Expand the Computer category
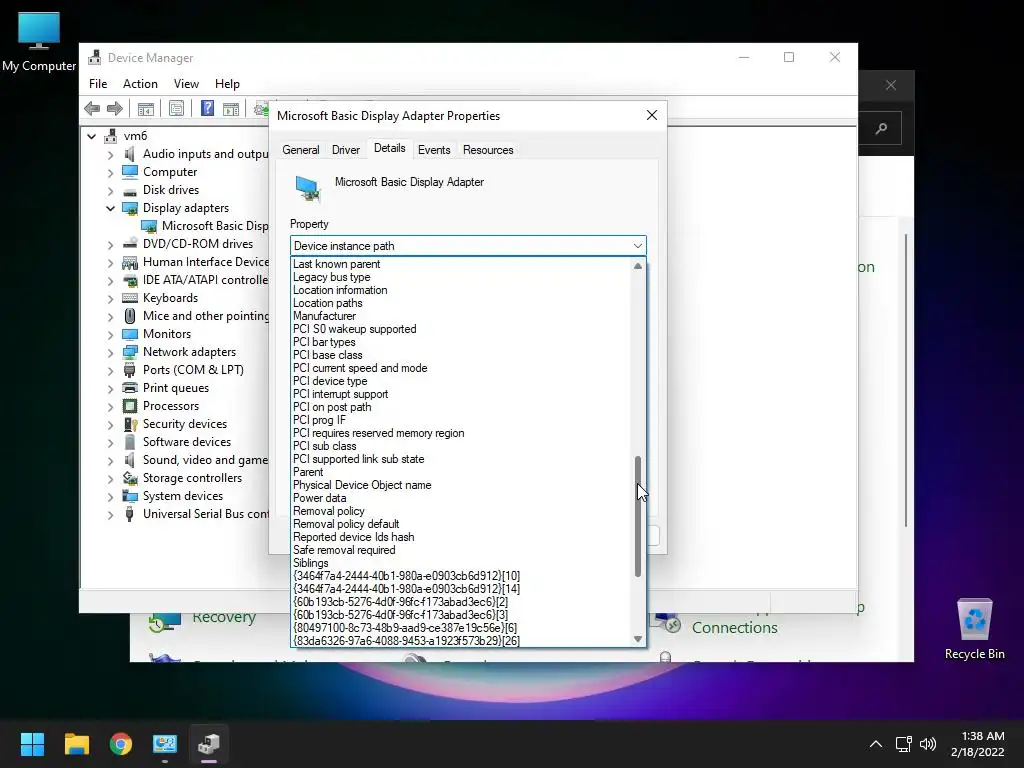Image resolution: width=1024 pixels, height=768 pixels. pos(110,172)
